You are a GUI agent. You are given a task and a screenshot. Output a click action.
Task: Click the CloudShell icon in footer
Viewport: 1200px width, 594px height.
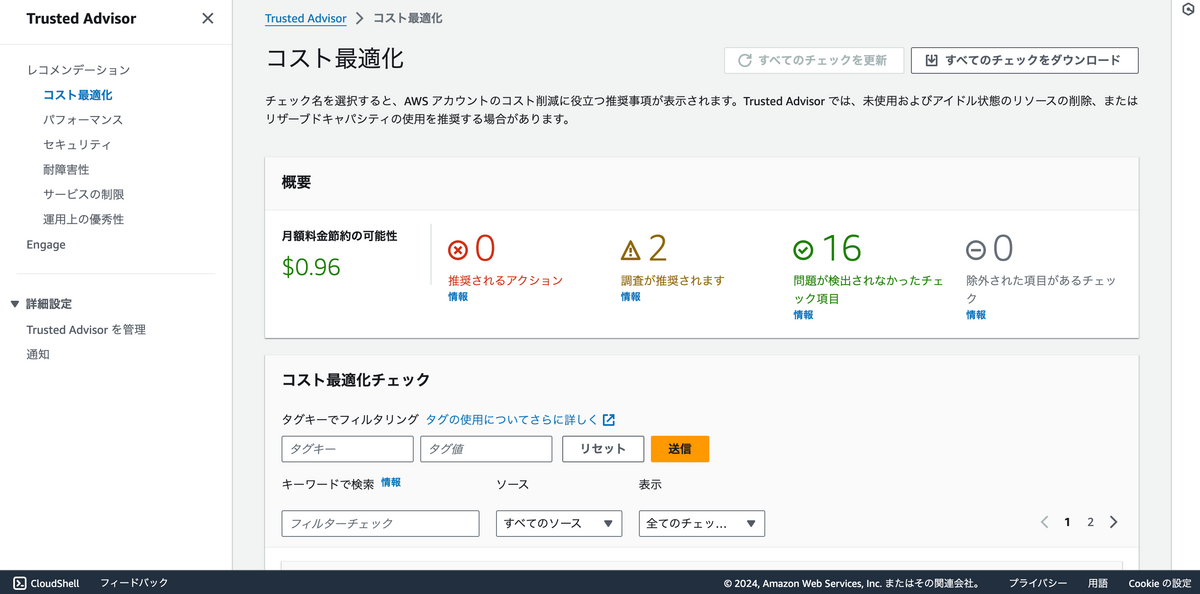19,583
